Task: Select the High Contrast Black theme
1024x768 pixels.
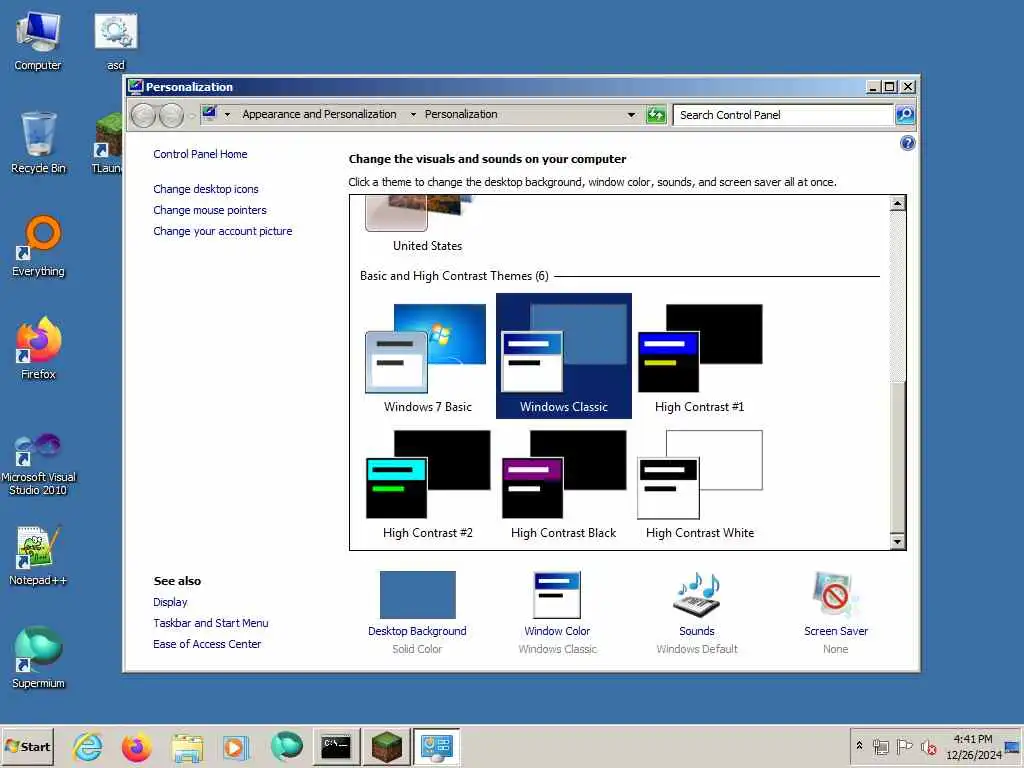Action: tap(564, 484)
